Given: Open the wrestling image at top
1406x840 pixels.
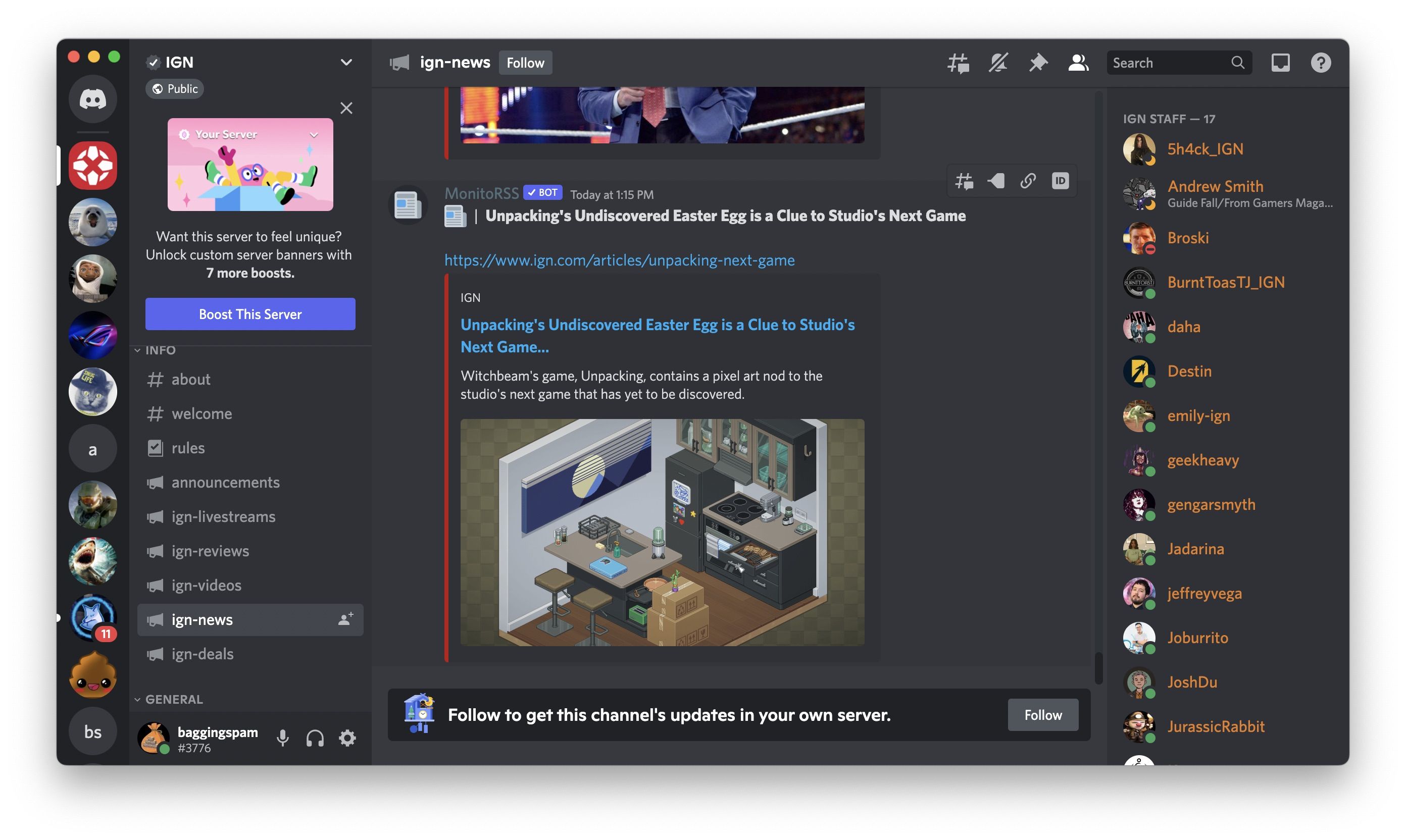Looking at the screenshot, I should tap(662, 115).
